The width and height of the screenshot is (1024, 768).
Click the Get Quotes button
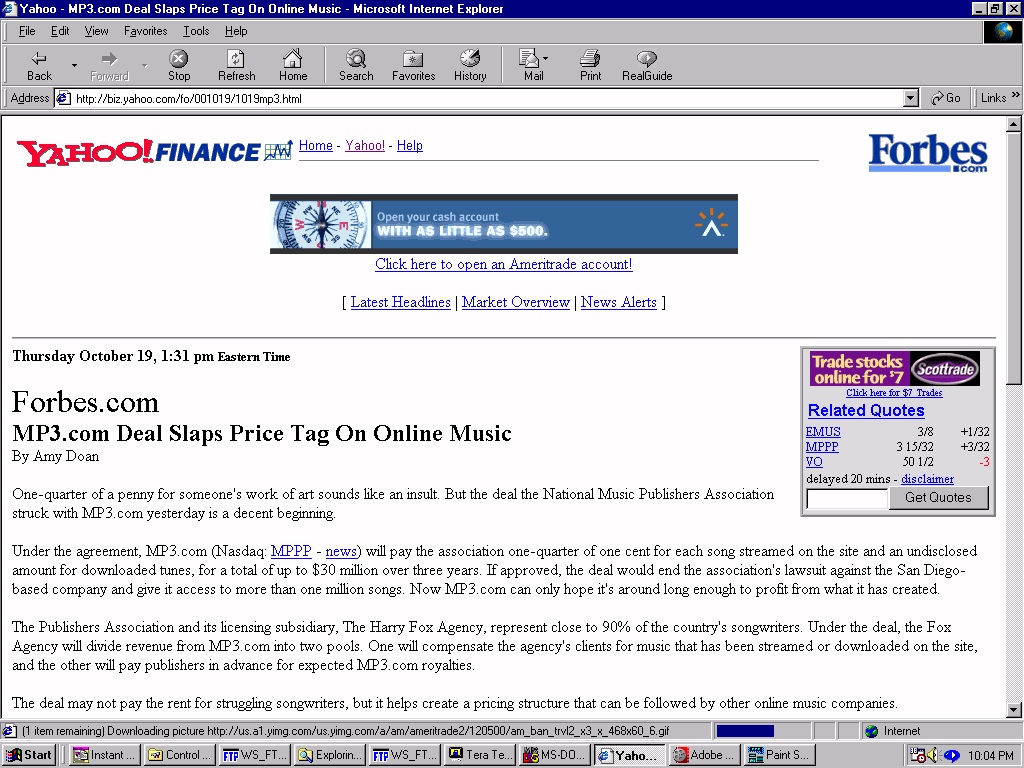click(x=938, y=498)
